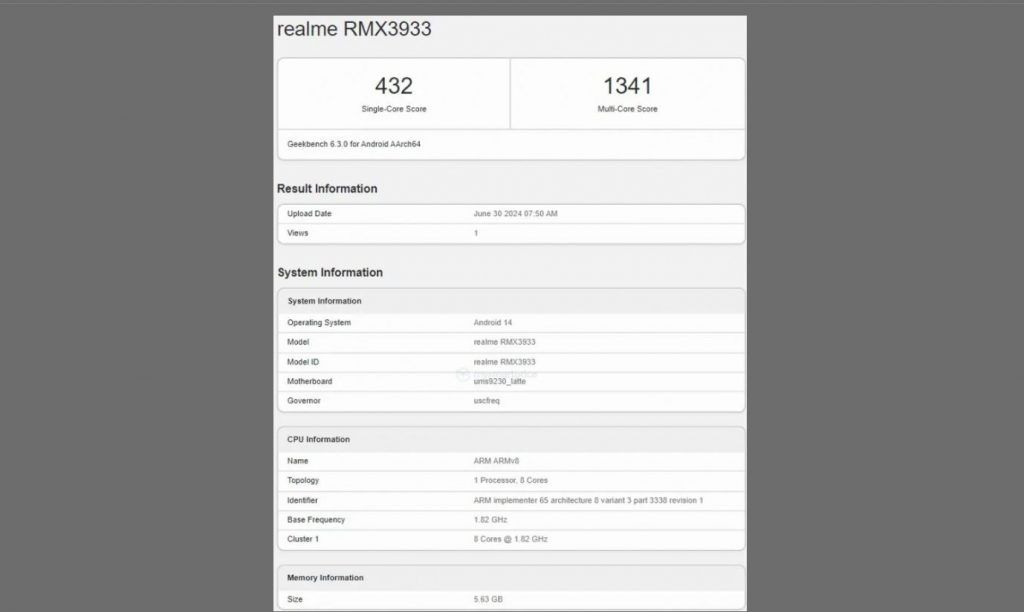
Task: Select the 1 Processor, 8 Cores value
Action: 511,481
